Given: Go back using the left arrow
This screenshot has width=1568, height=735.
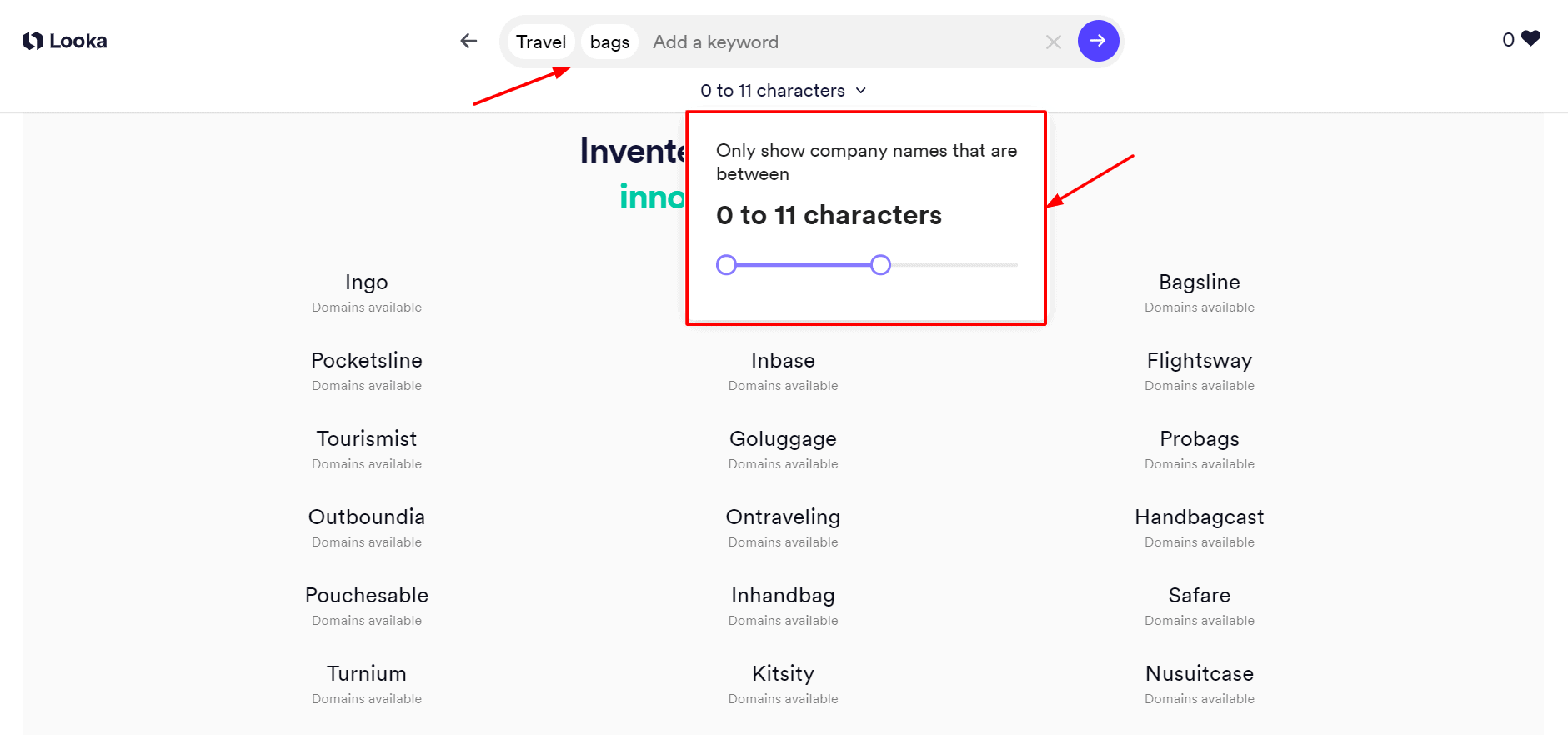Looking at the screenshot, I should click(x=468, y=41).
